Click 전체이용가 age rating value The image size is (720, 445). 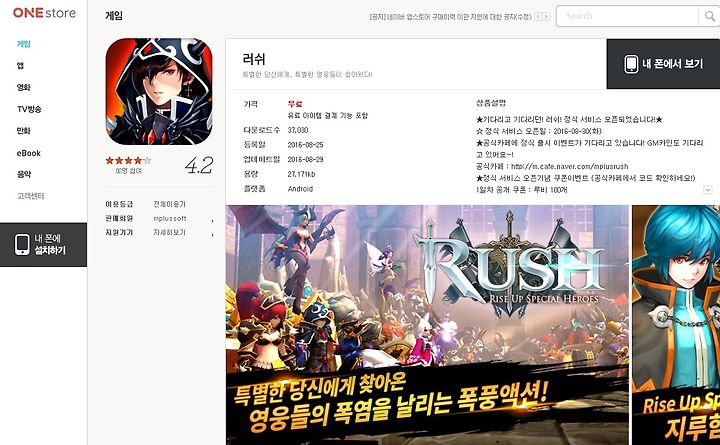tap(169, 204)
